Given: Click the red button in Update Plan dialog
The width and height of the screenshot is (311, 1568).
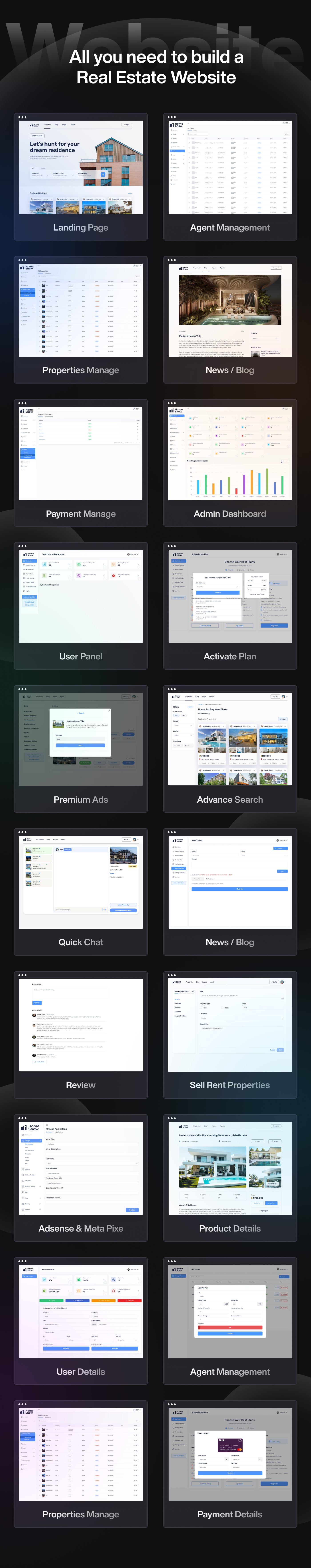Looking at the screenshot, I should pos(230,1327).
